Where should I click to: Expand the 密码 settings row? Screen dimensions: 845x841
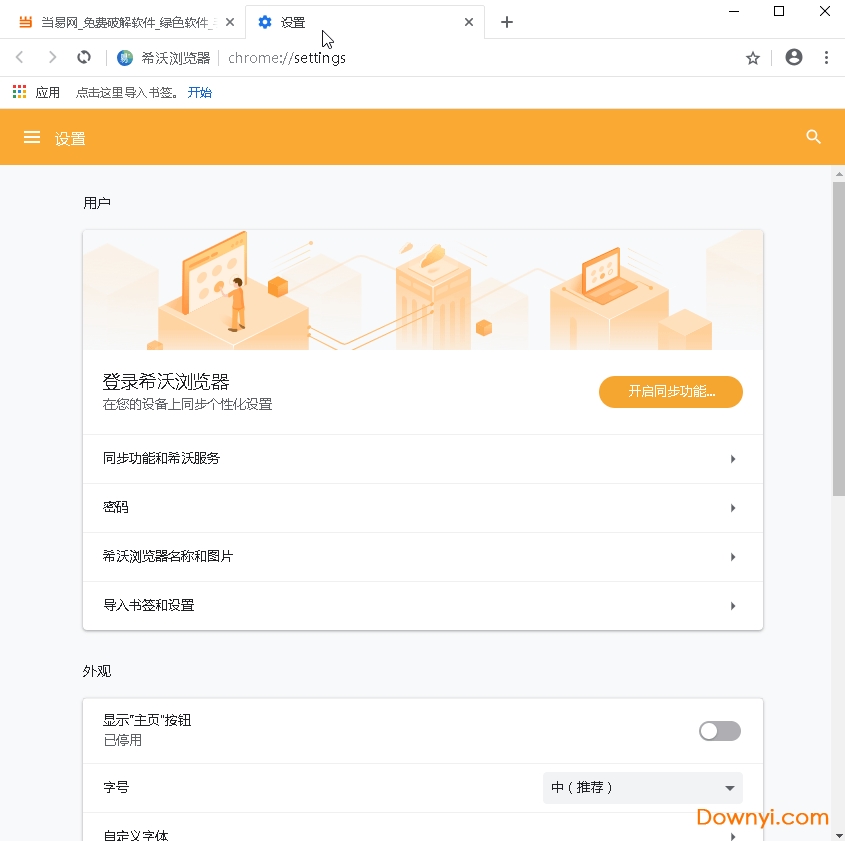coord(422,507)
